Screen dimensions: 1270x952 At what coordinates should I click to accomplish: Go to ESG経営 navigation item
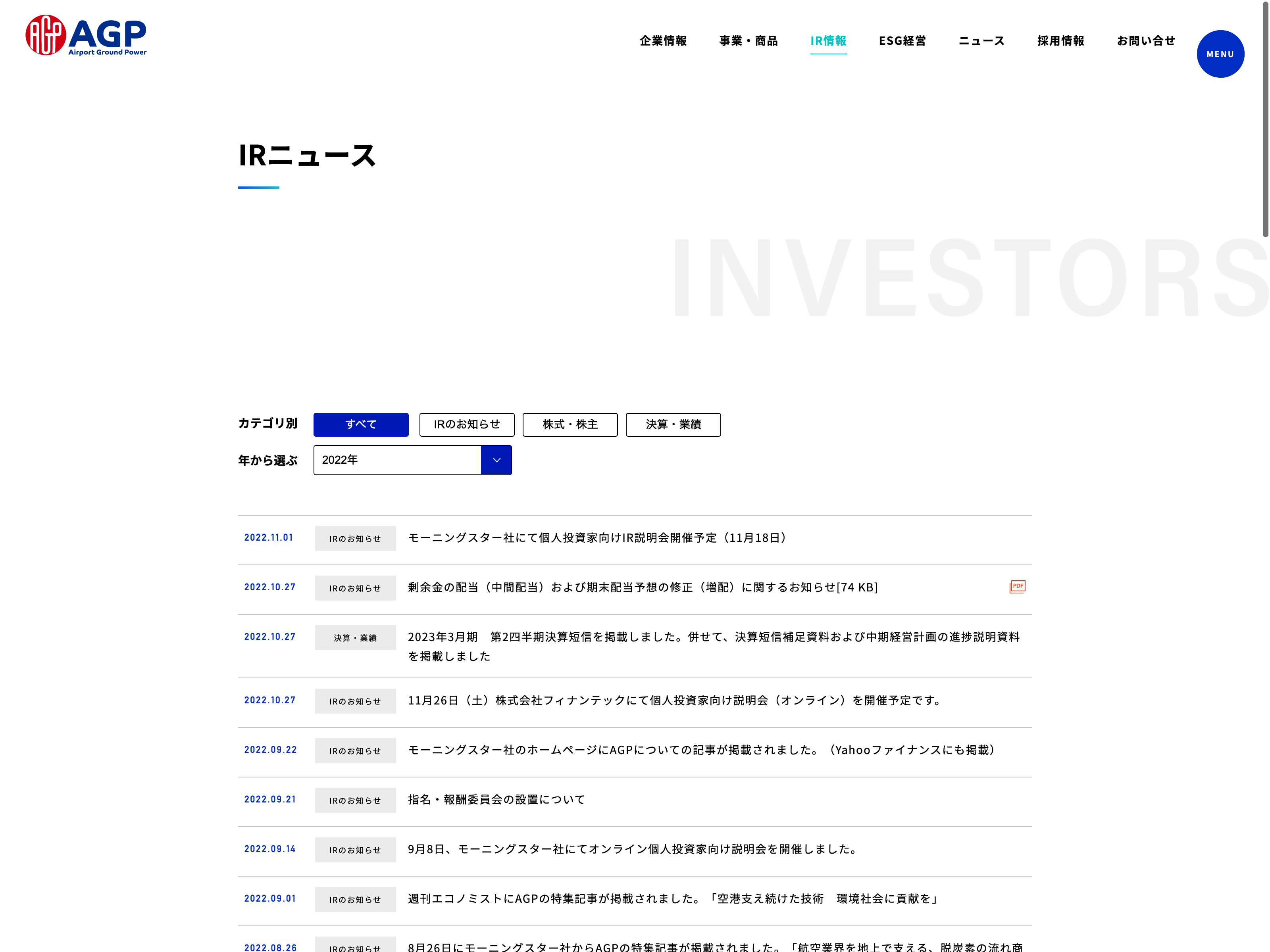click(902, 41)
